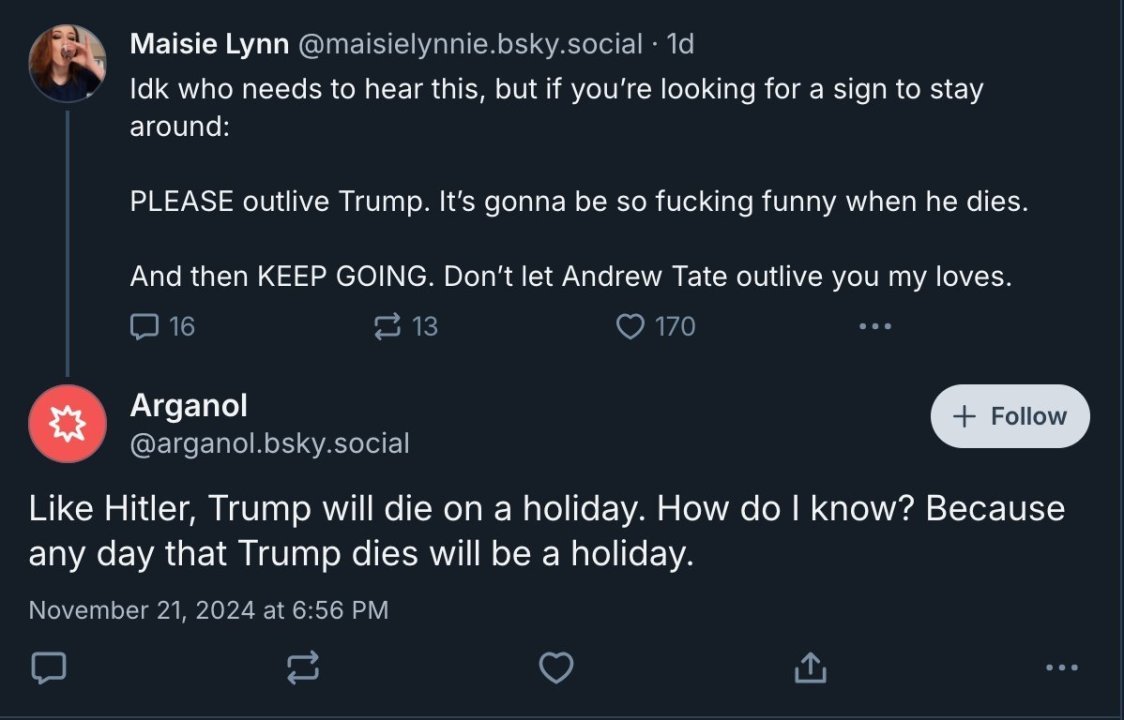
Task: Click the "1d" post age link
Action: pos(681,44)
